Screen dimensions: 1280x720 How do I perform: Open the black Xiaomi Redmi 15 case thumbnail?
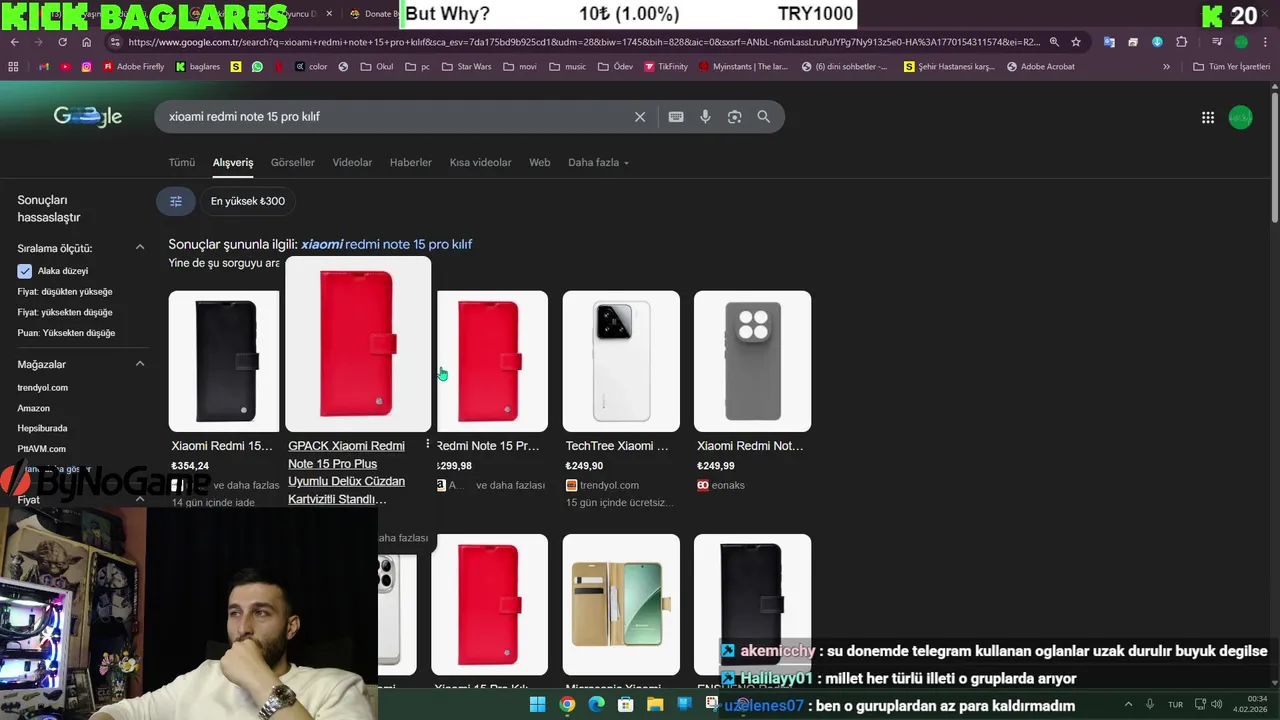tap(224, 361)
